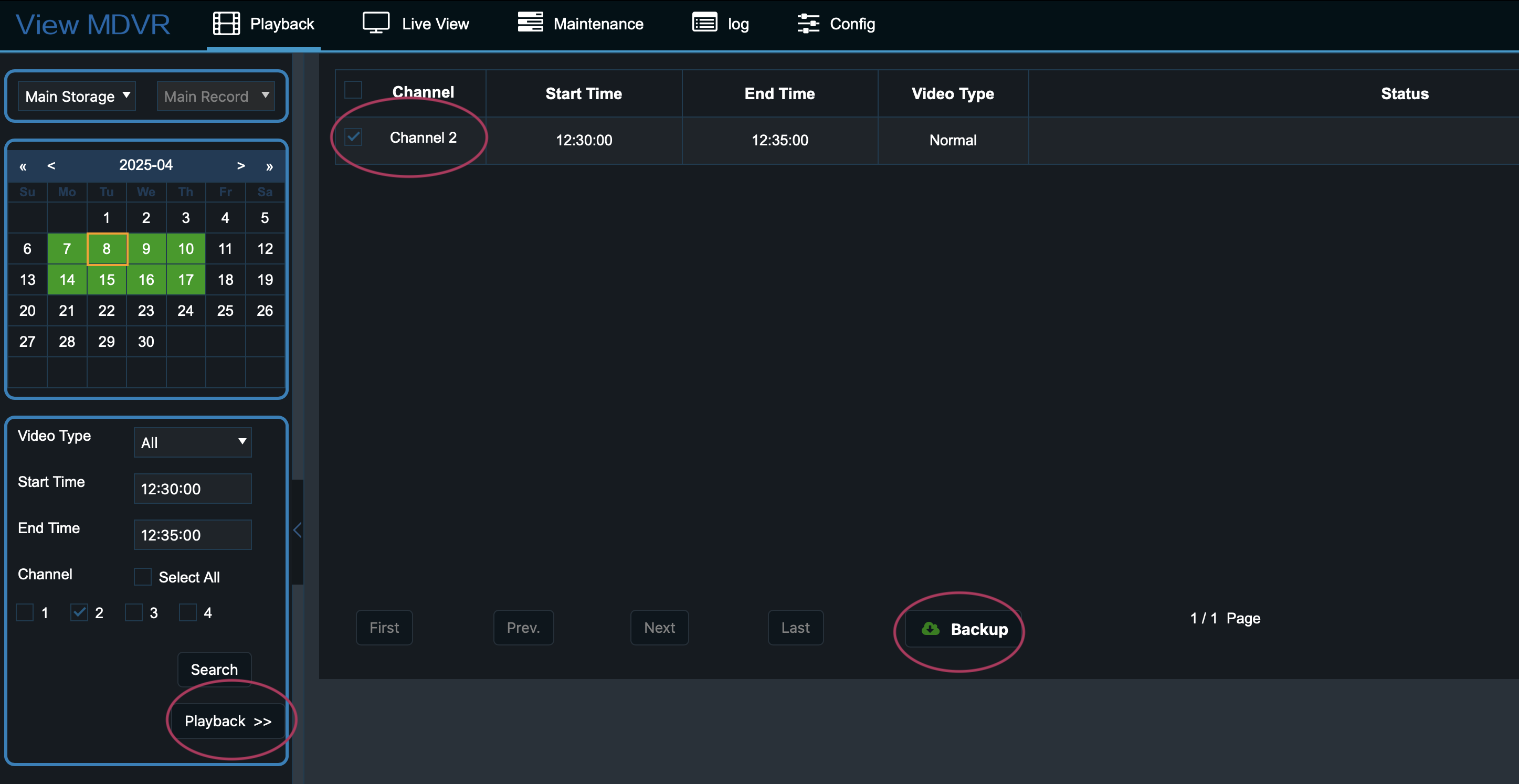
Task: Click the log list icon
Action: pos(704,24)
